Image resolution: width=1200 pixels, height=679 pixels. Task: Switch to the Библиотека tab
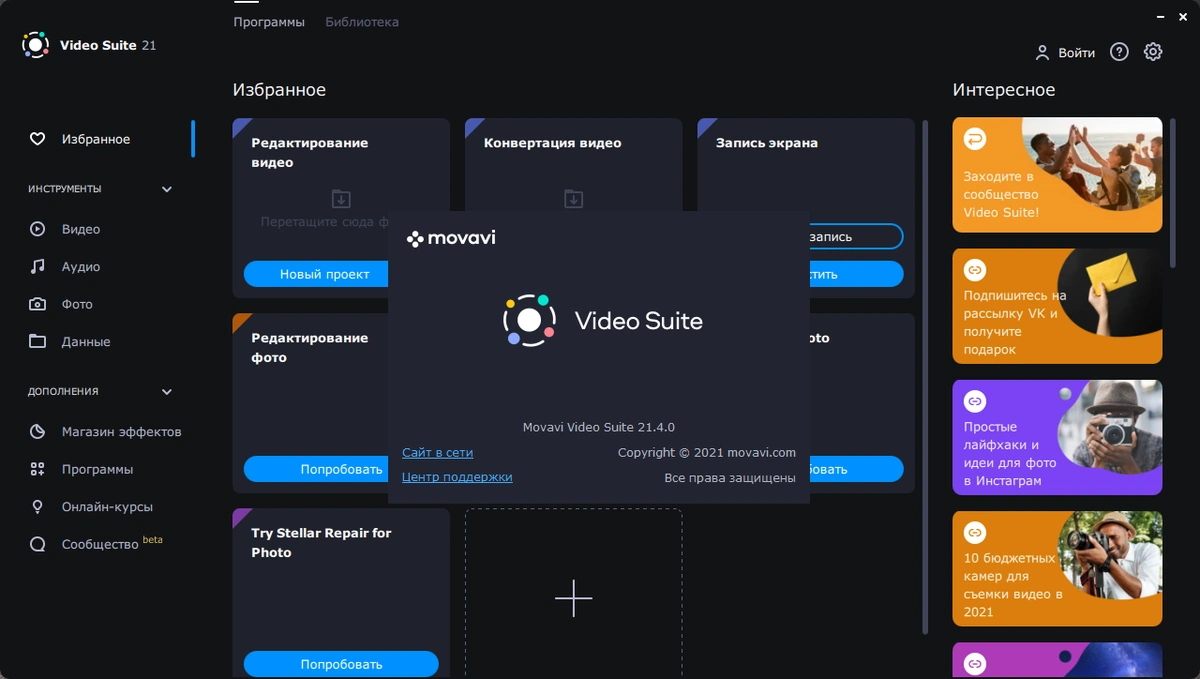tap(362, 22)
